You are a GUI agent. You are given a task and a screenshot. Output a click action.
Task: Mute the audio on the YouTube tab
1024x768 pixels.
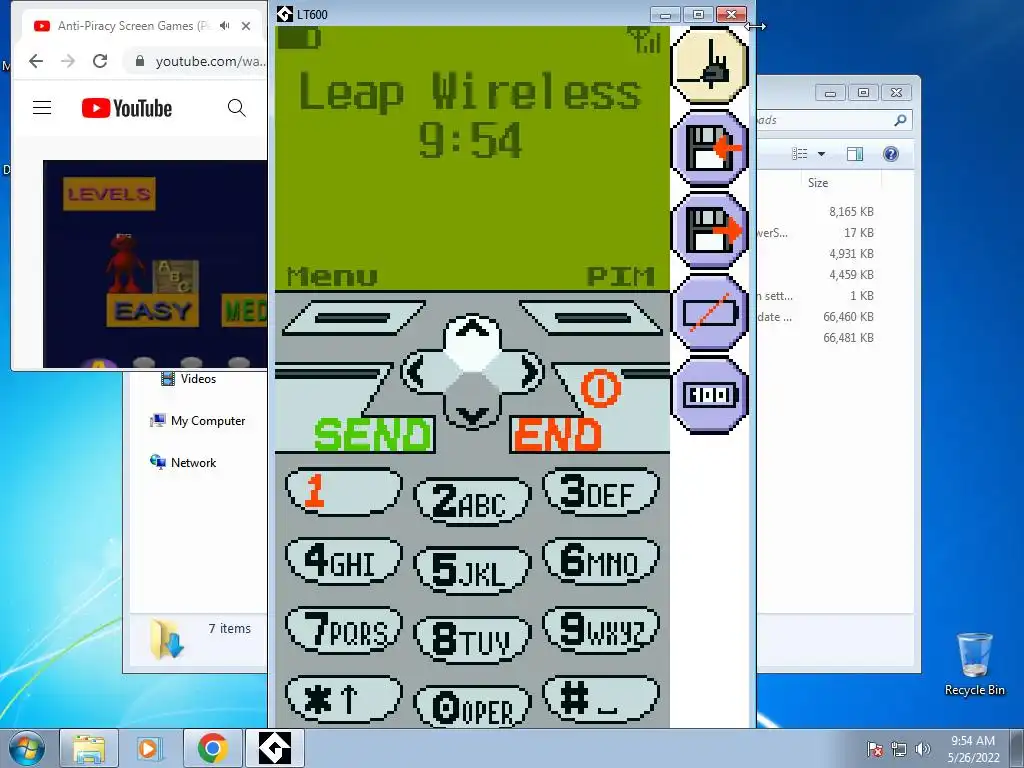click(x=225, y=25)
